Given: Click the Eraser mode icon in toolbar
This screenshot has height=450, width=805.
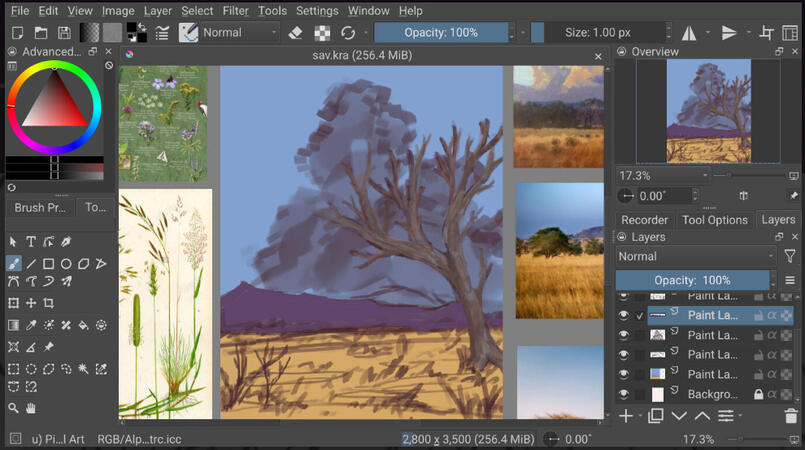Looking at the screenshot, I should [295, 33].
